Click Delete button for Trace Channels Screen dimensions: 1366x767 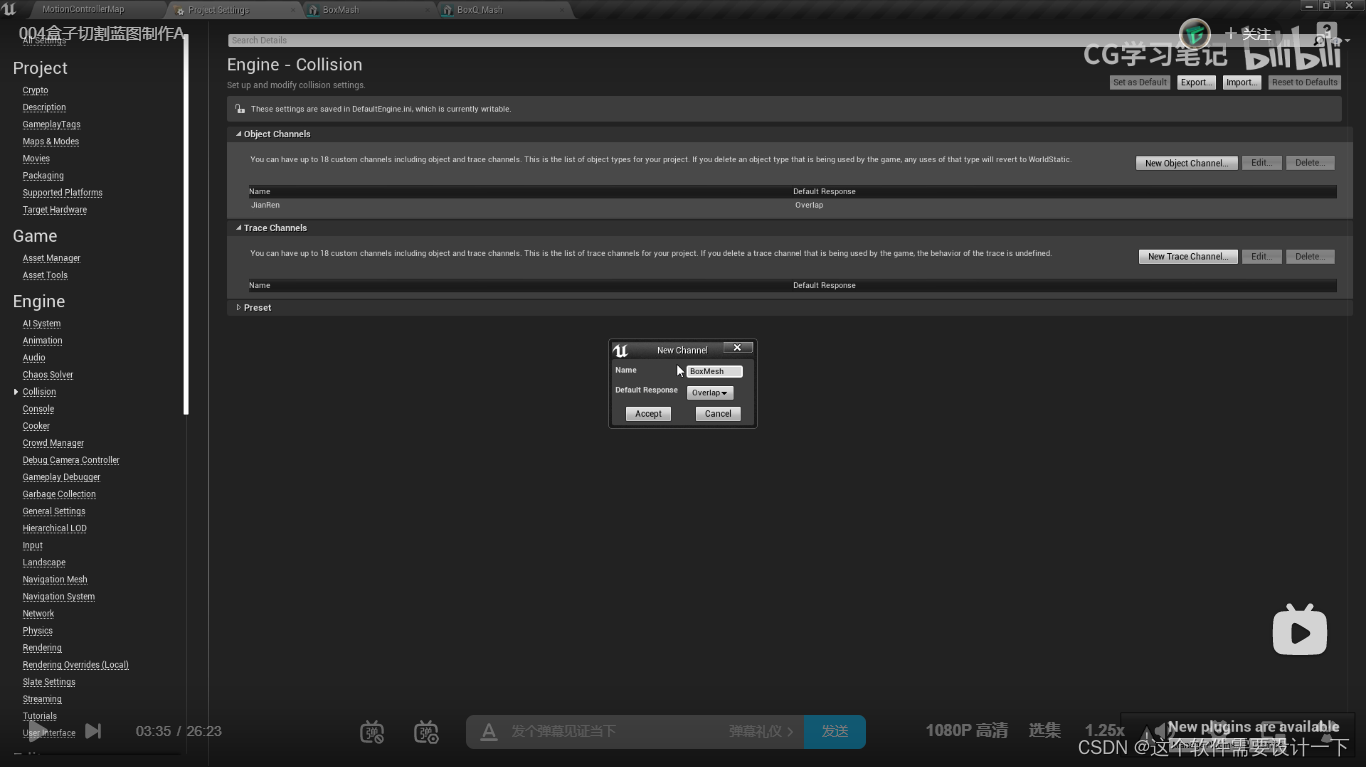1310,257
